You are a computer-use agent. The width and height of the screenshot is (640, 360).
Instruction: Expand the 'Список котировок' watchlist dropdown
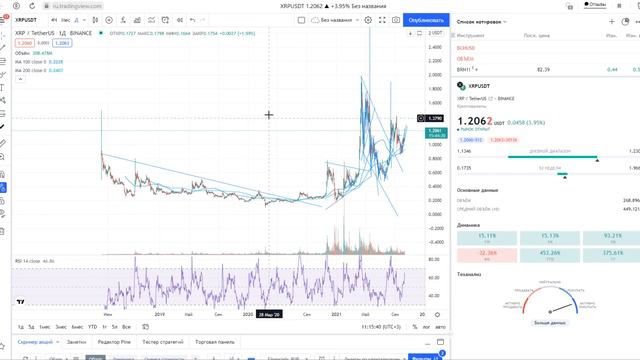[482, 22]
